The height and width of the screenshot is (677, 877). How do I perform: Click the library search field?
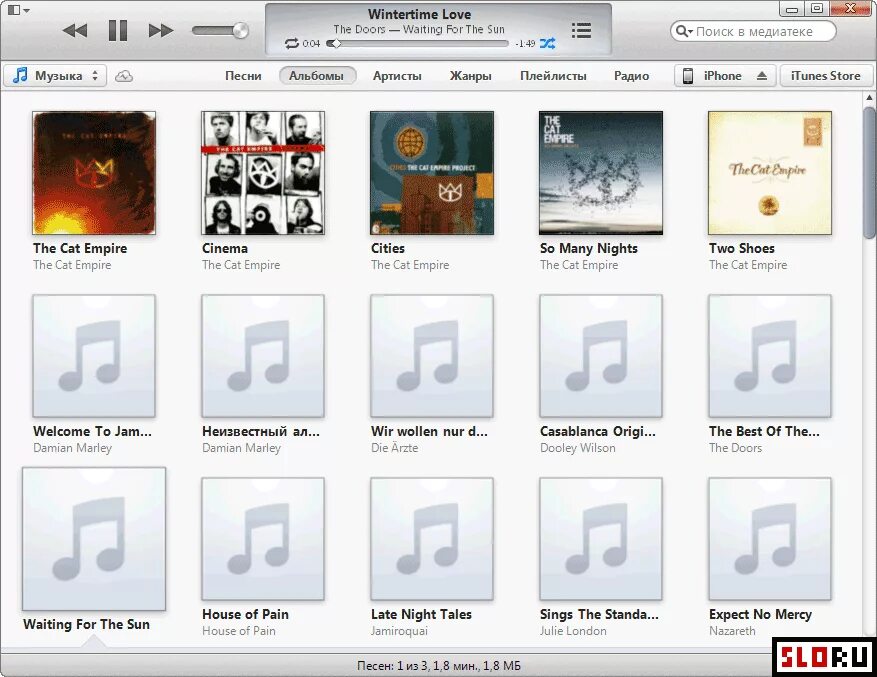click(753, 31)
